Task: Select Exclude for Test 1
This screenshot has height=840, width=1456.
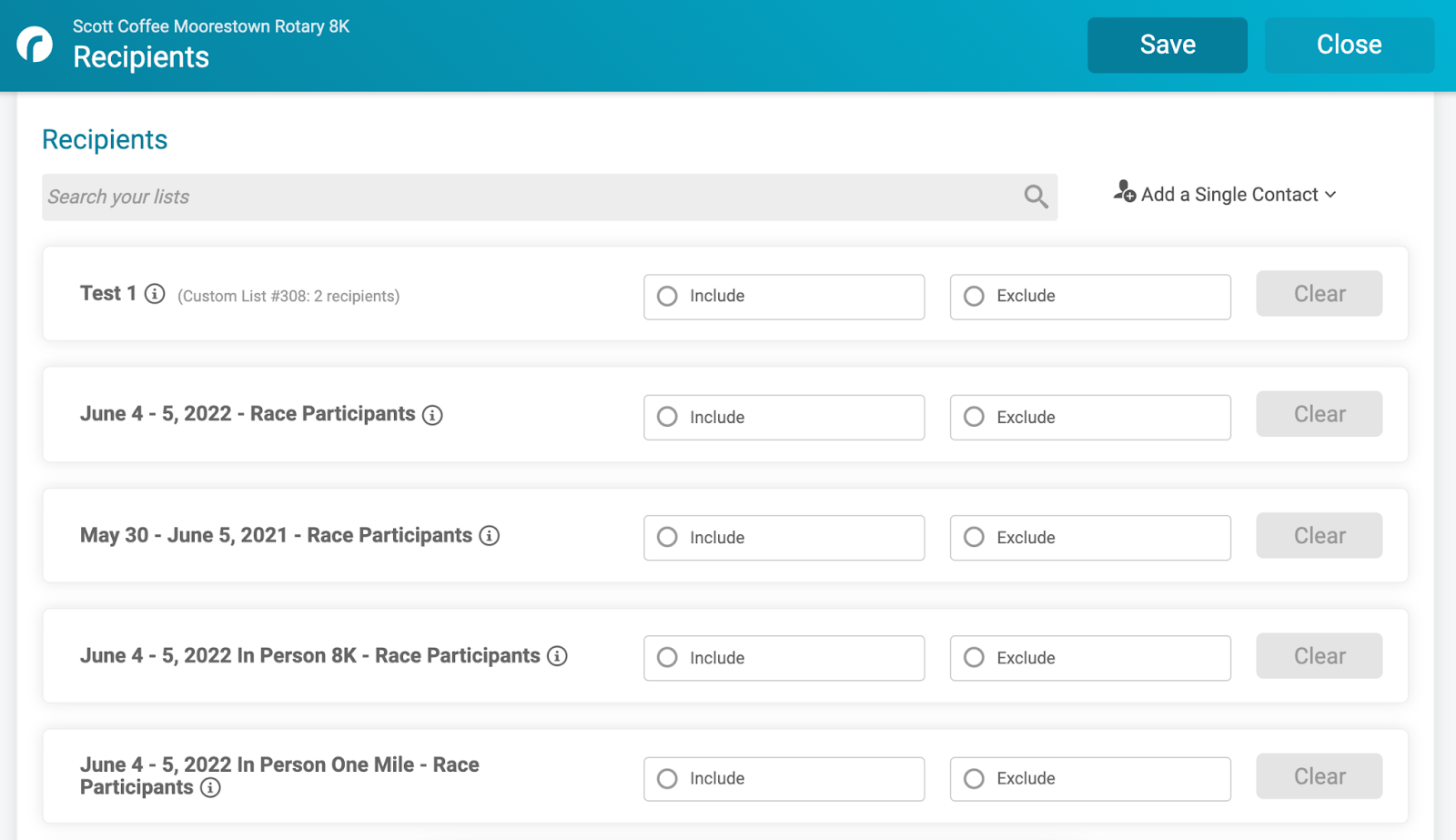Action: 1090,297
